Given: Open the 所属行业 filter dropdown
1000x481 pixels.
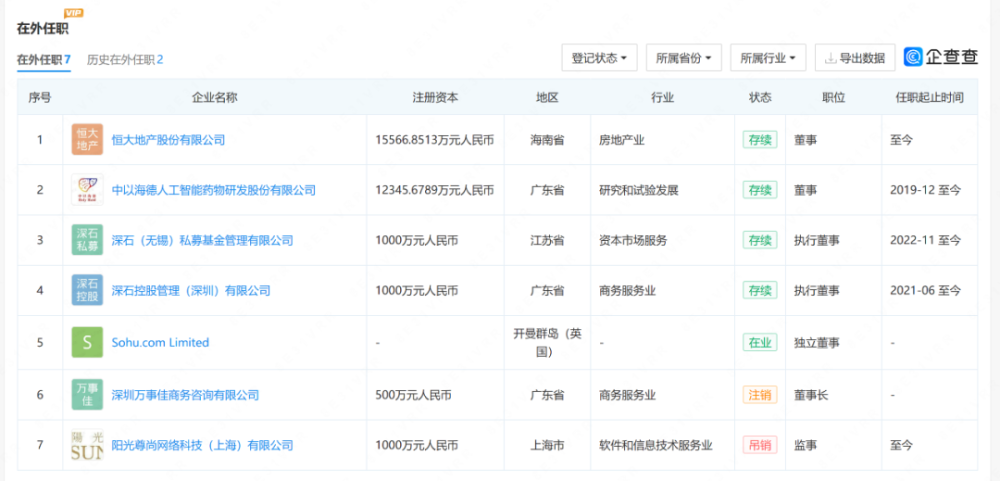Looking at the screenshot, I should point(768,58).
